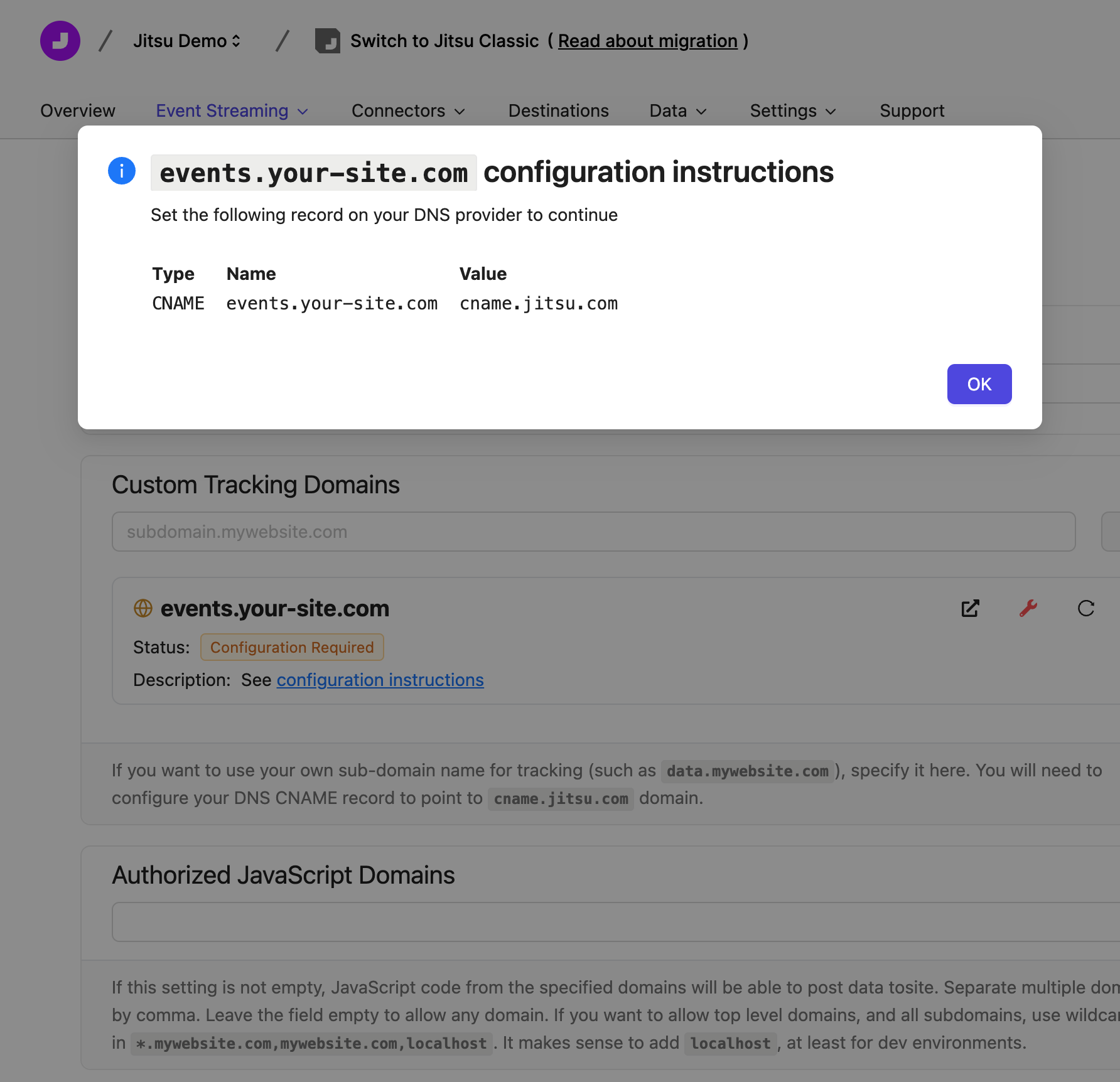1120x1082 pixels.
Task: Expand the Event Streaming menu
Action: (232, 110)
